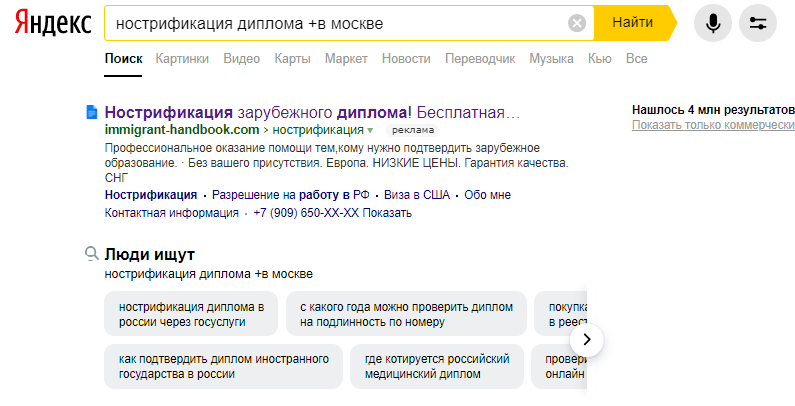795x406 pixels.
Task: Click the Люди ищут heading
Action: point(150,254)
